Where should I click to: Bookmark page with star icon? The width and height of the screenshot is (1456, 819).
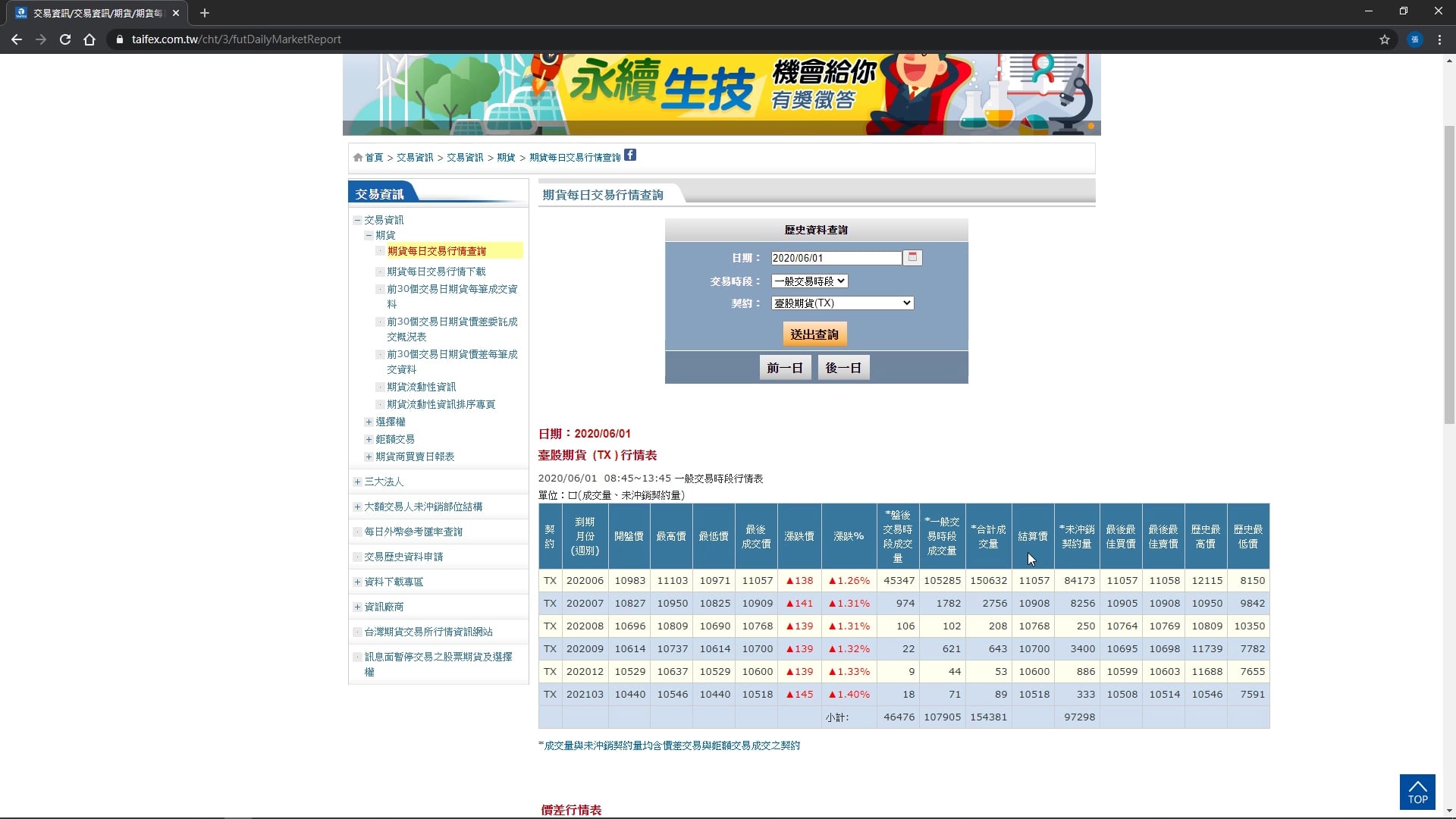point(1385,39)
